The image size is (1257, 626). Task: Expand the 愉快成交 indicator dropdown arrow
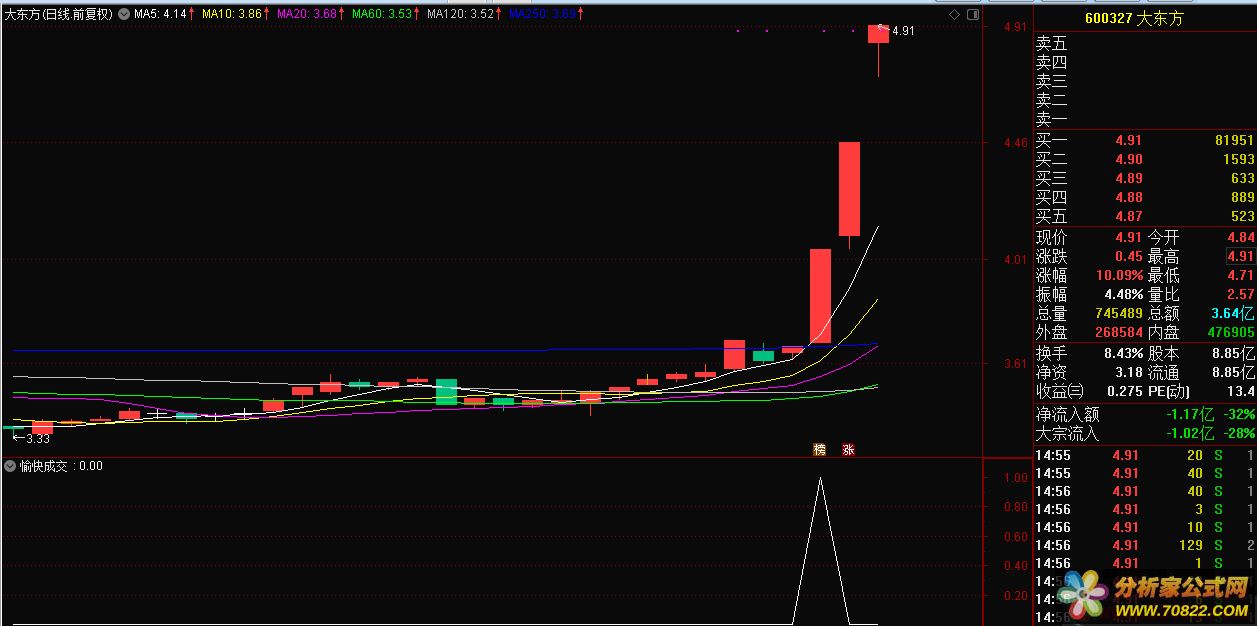coord(10,466)
